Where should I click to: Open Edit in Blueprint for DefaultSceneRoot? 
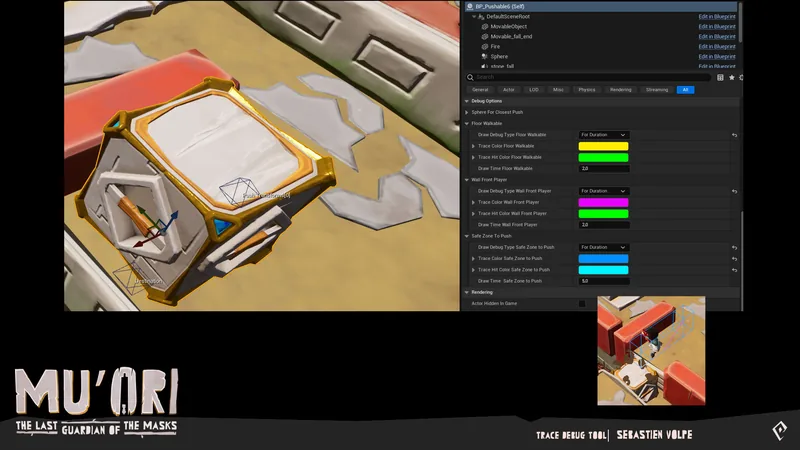pyautogui.click(x=717, y=16)
